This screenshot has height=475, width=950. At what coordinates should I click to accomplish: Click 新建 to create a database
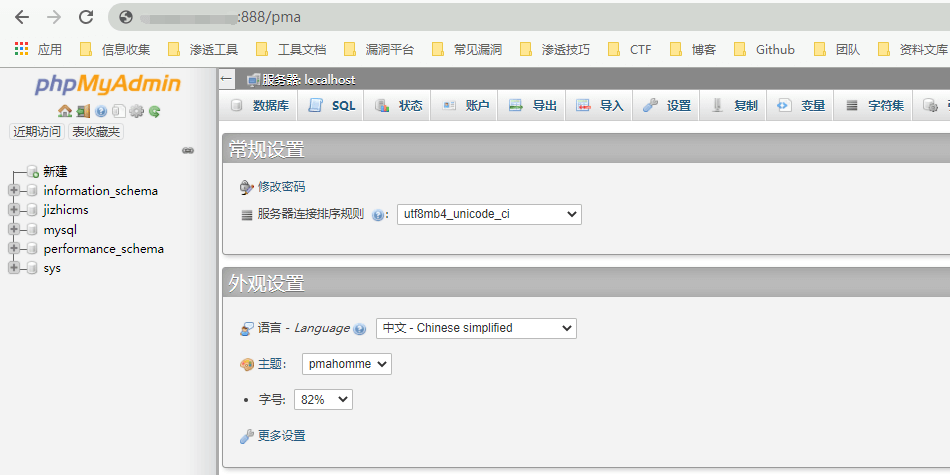[55, 172]
